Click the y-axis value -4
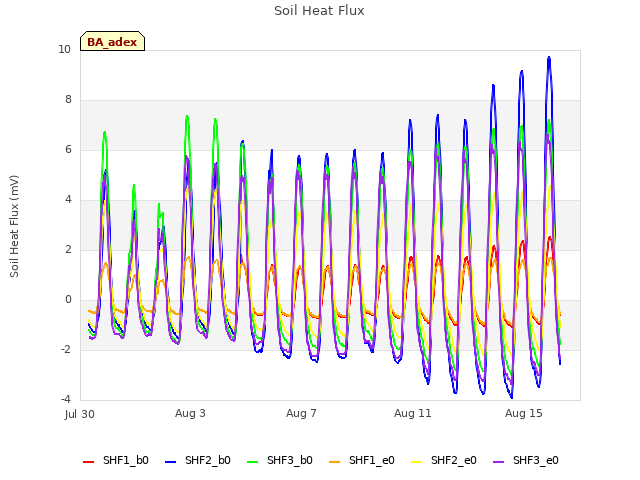640x480 pixels. [x=66, y=400]
